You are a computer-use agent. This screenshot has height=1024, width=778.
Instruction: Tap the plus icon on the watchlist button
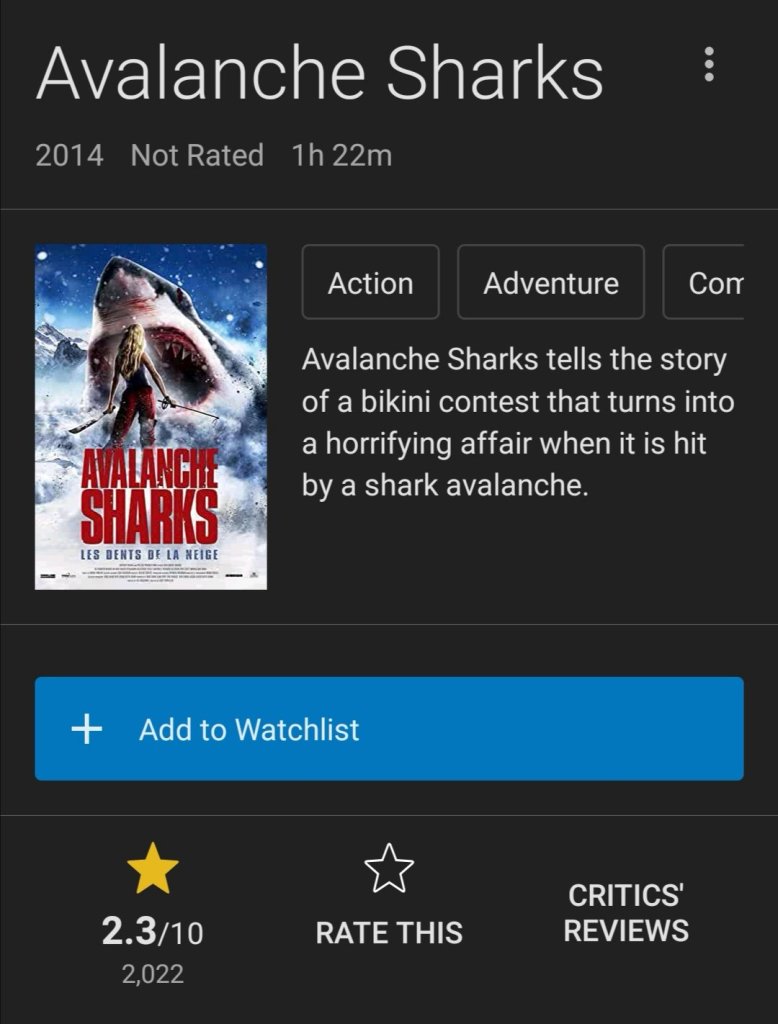(87, 729)
